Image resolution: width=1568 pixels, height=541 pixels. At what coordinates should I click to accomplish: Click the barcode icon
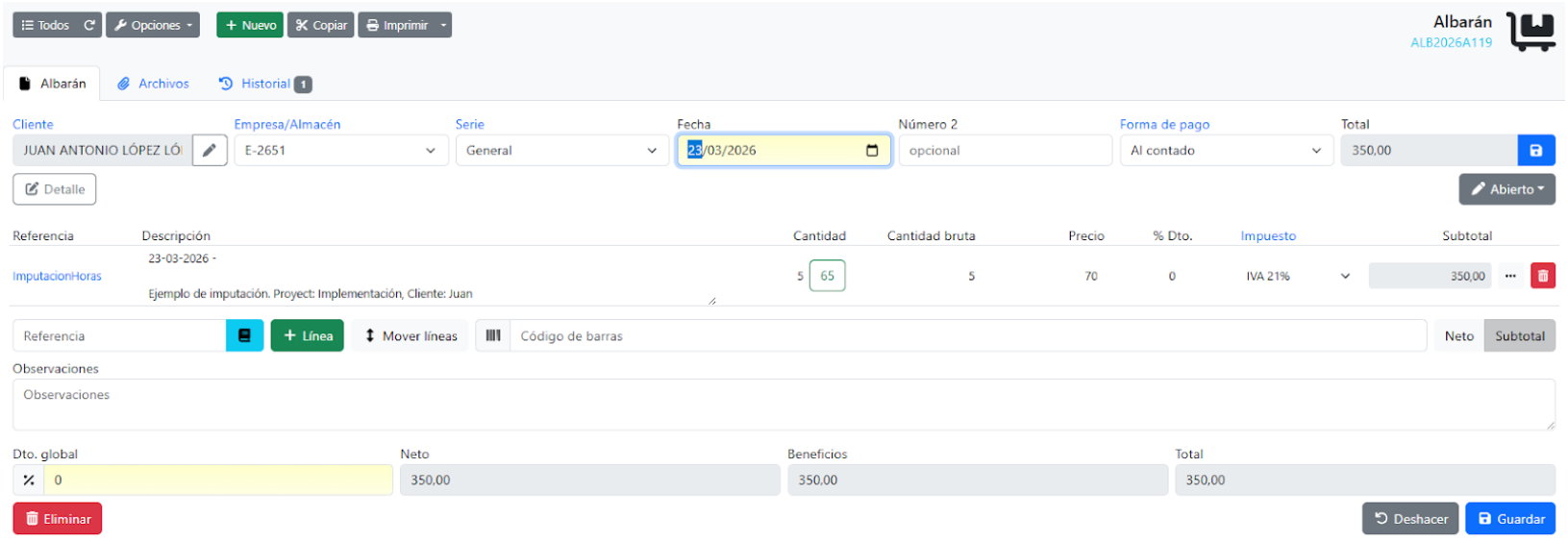click(493, 336)
